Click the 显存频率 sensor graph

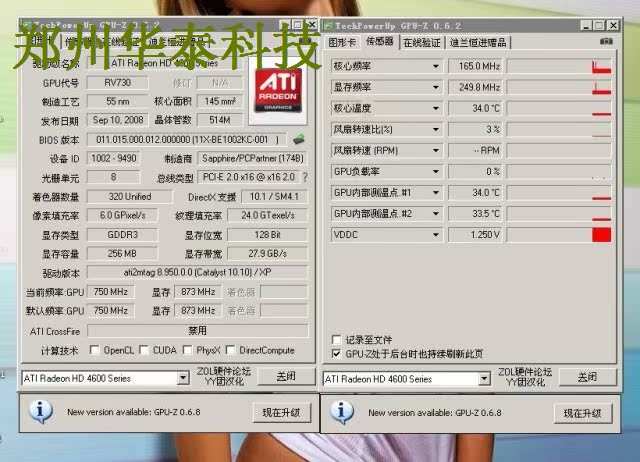559,87
